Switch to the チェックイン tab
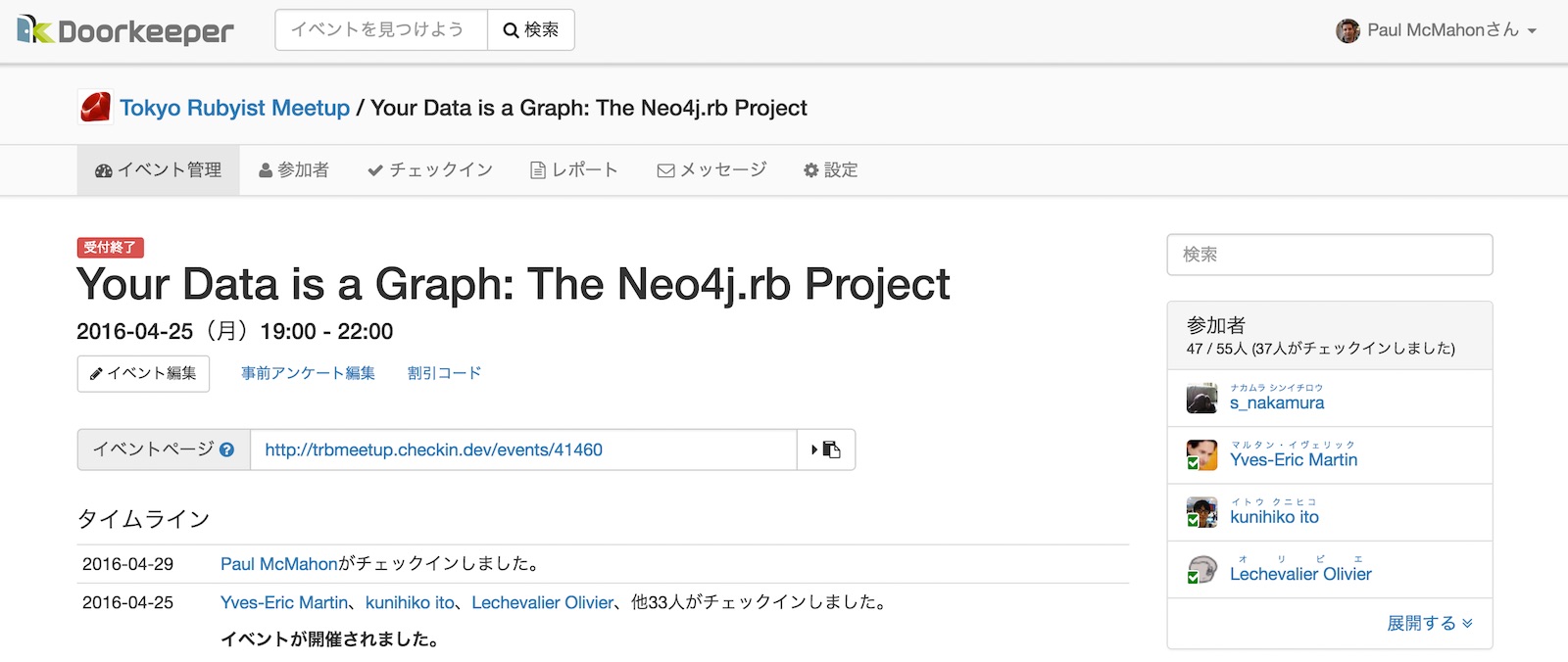Screen dimensions: 1568x662 pyautogui.click(x=430, y=170)
